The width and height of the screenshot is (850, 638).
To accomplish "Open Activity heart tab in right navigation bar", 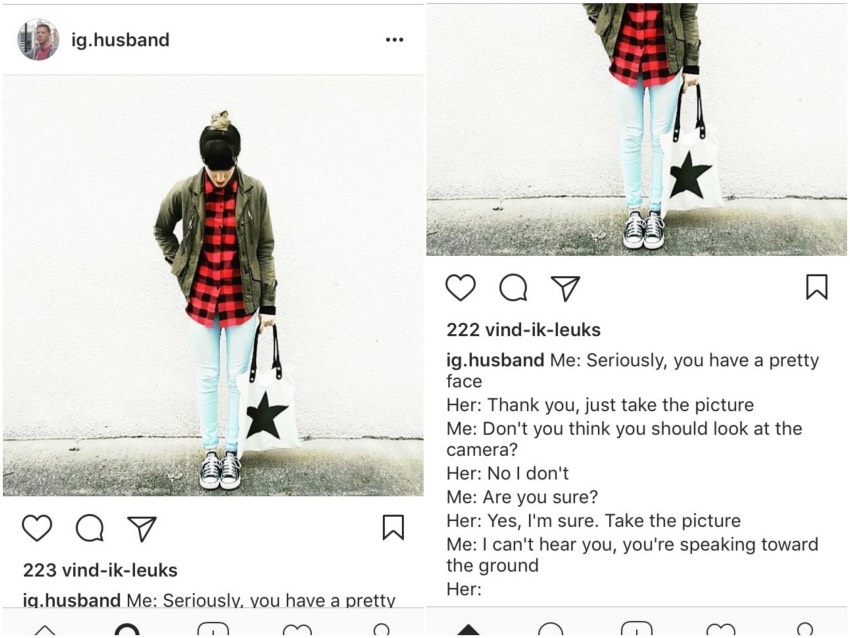I will tap(721, 629).
